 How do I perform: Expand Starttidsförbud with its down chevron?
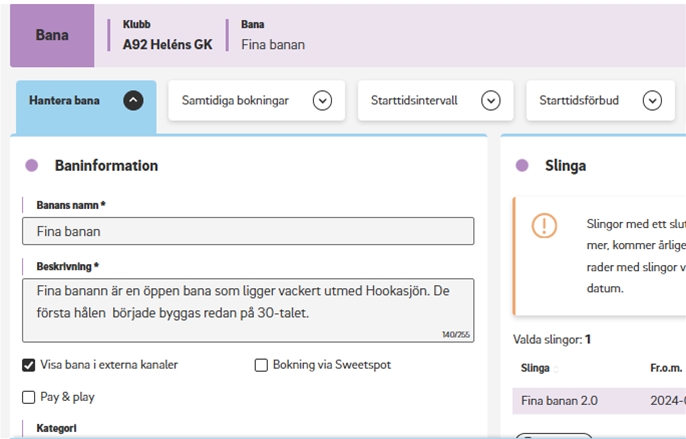[652, 100]
